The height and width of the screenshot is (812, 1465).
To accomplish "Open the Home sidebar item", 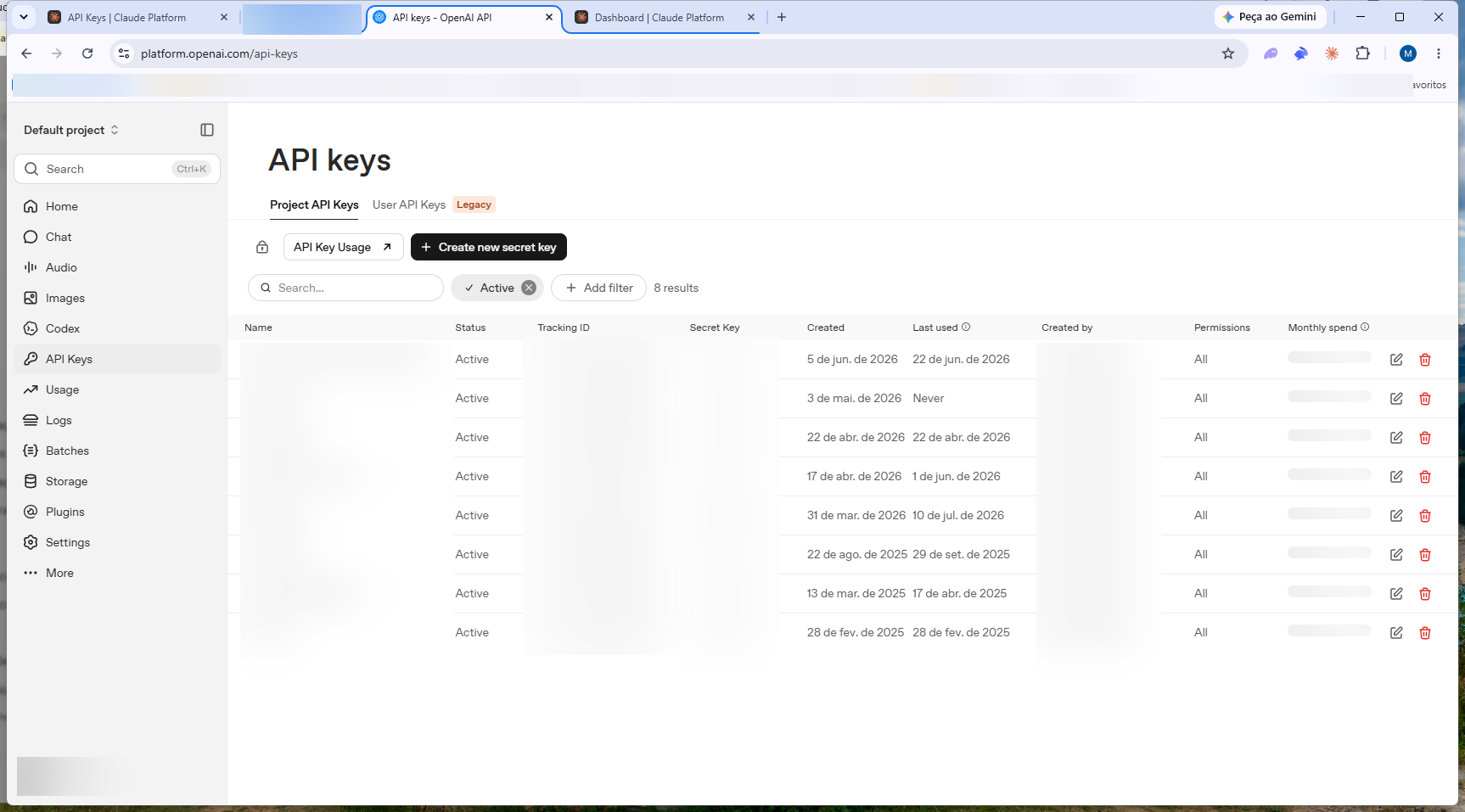I will pos(117,206).
